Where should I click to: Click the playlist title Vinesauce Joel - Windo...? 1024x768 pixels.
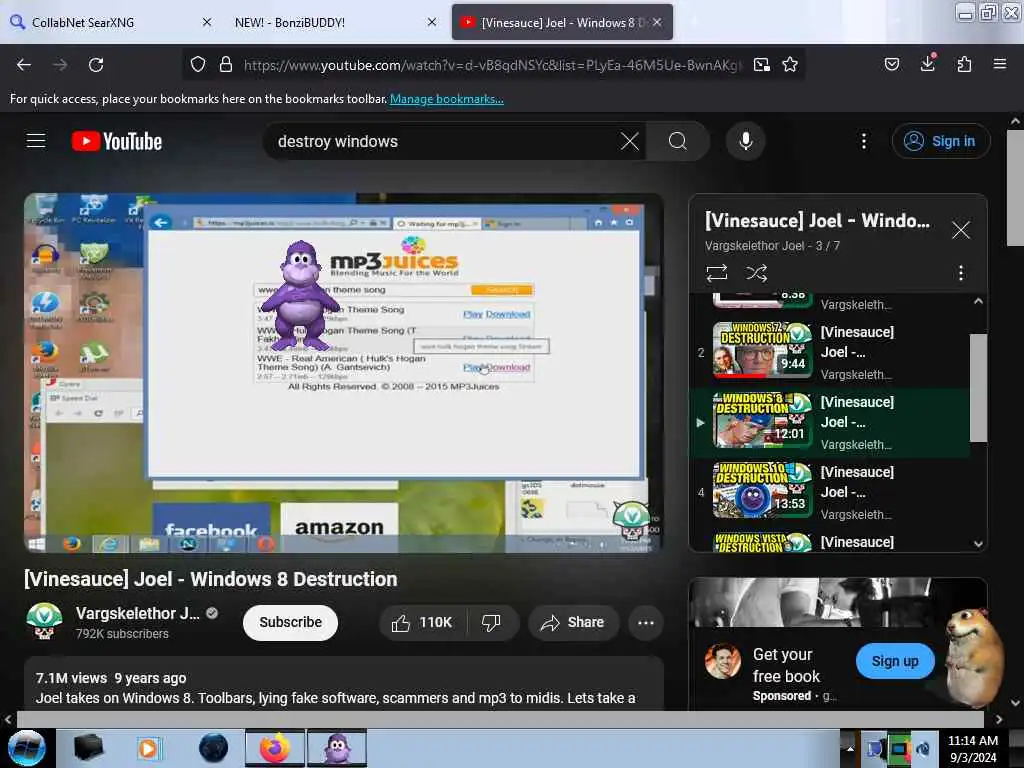[x=817, y=221]
